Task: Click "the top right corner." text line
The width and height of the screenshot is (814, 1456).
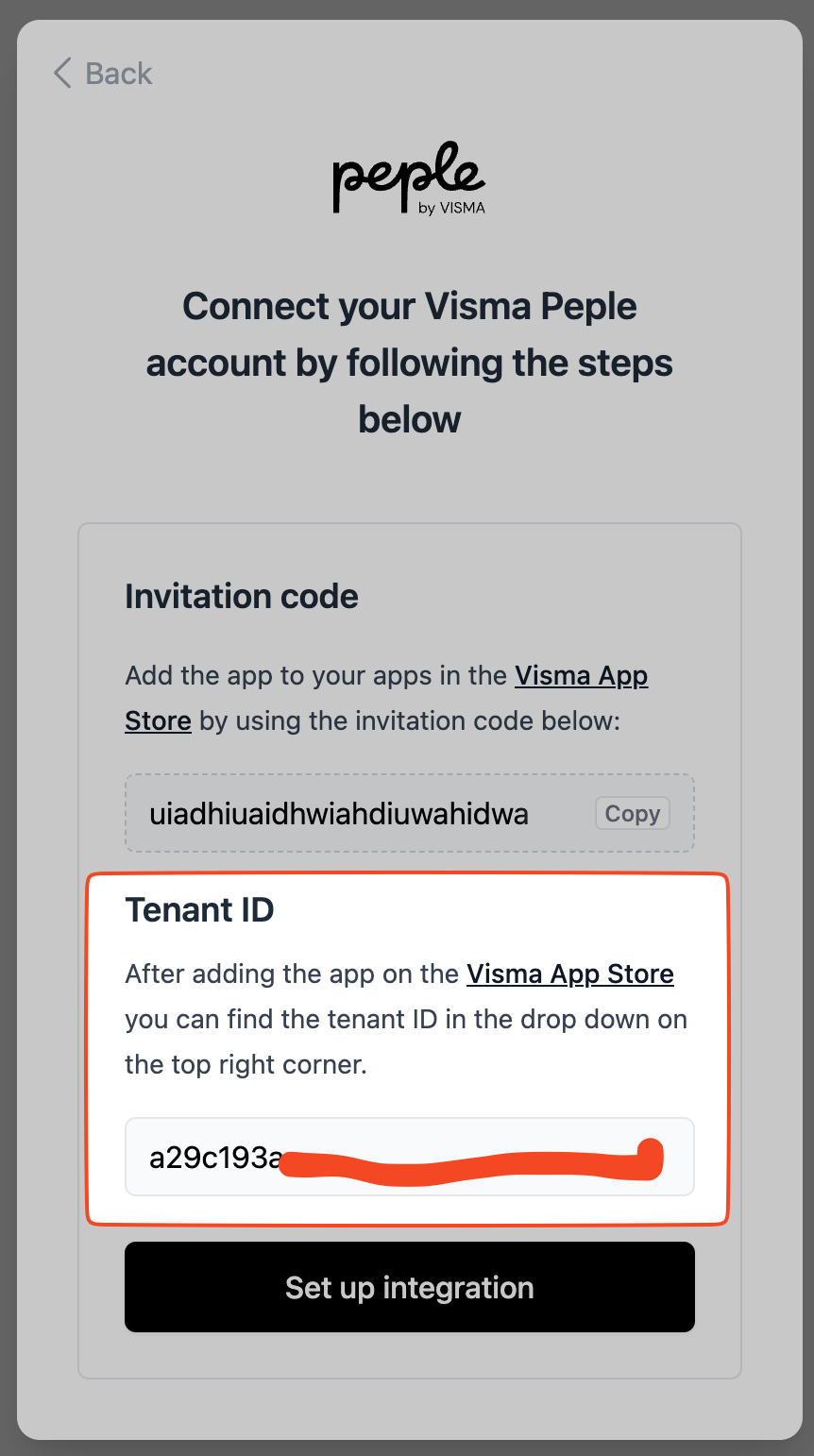Action: [245, 1065]
